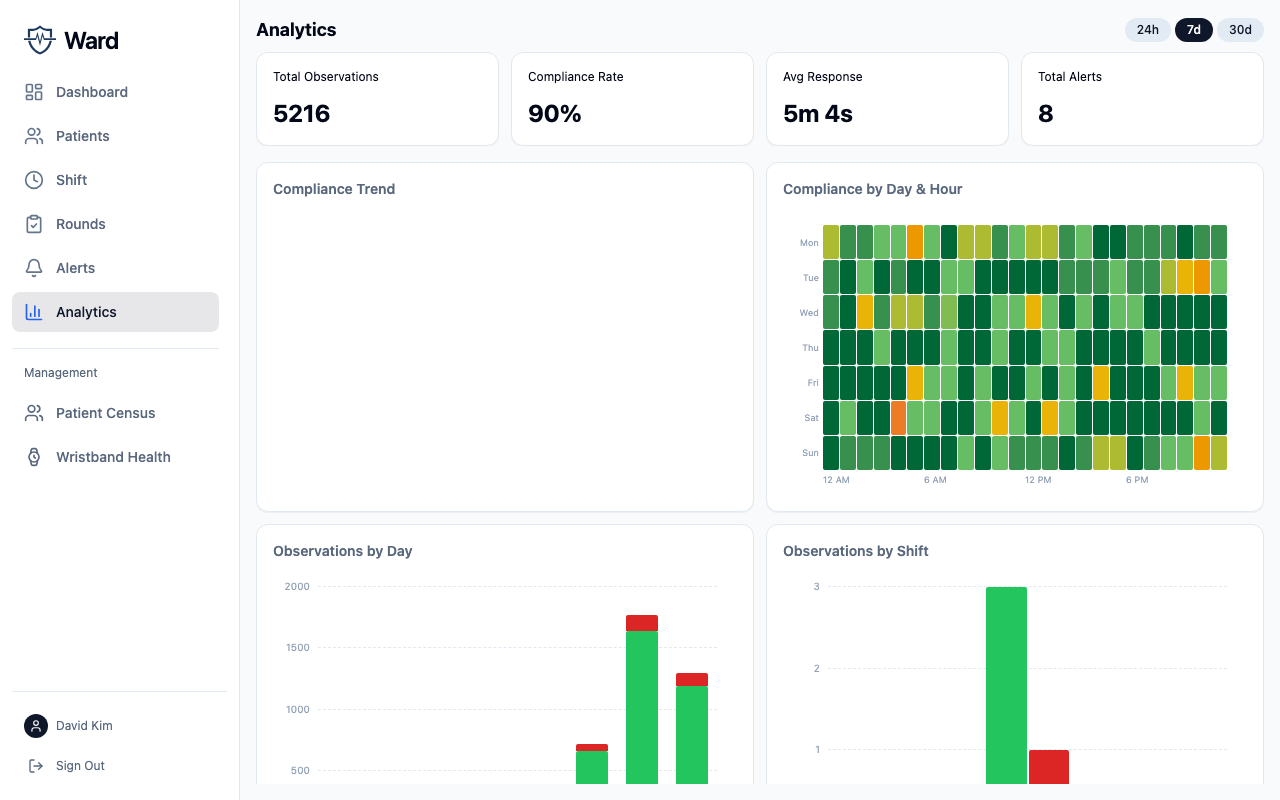Click the Rounds clipboard icon
The width and height of the screenshot is (1280, 800).
click(x=33, y=224)
